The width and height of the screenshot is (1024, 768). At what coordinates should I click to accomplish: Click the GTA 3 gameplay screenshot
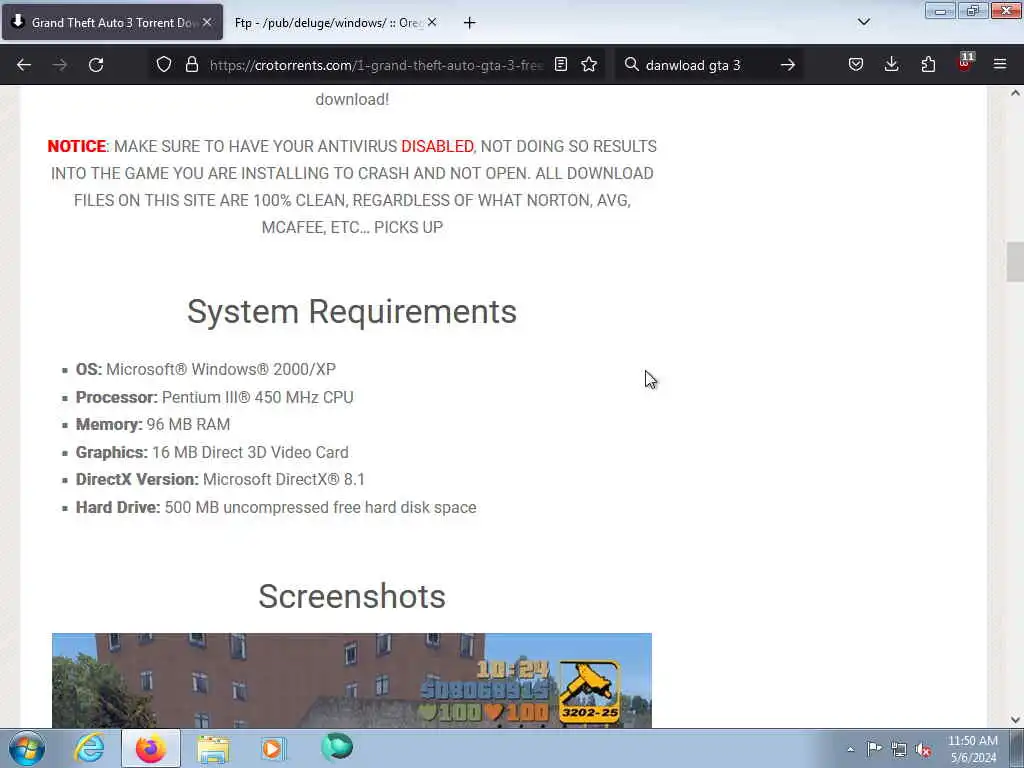pyautogui.click(x=352, y=680)
